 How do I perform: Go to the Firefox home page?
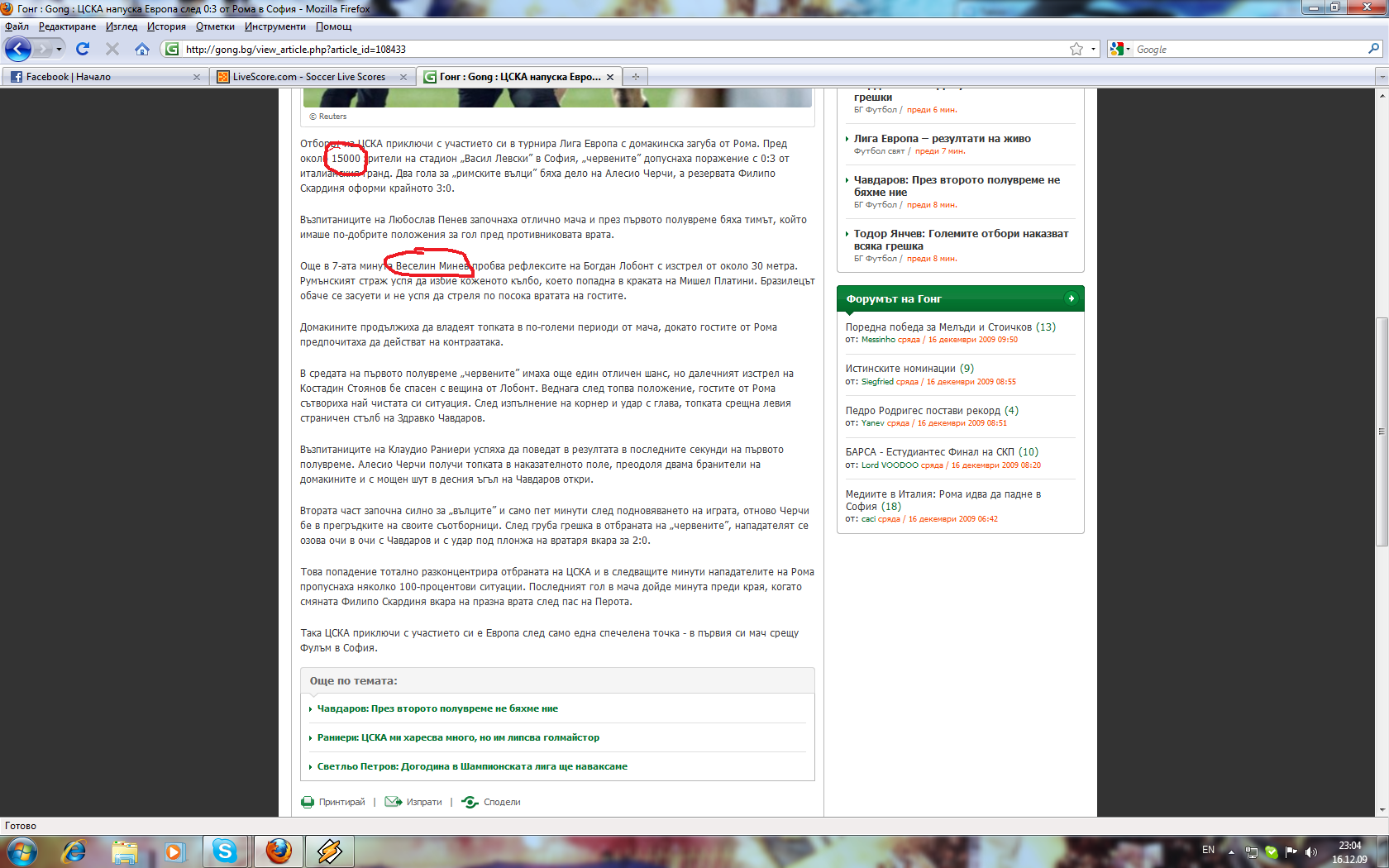pos(142,50)
